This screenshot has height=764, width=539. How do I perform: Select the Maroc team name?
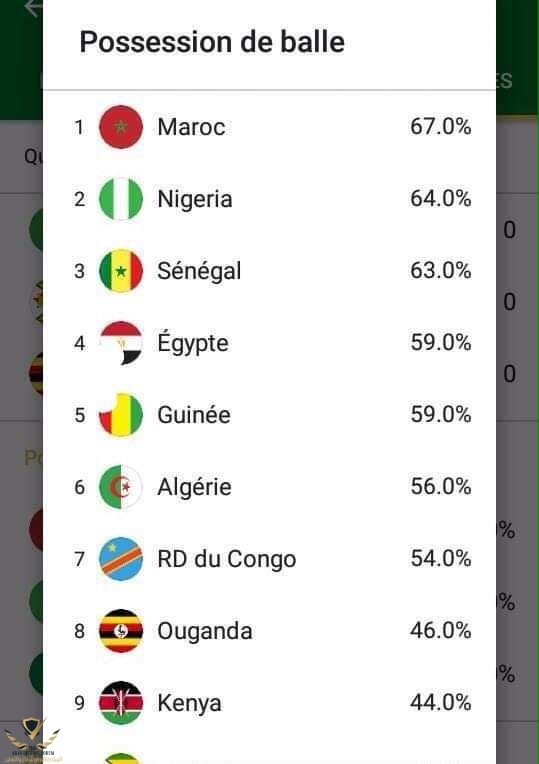pos(191,127)
